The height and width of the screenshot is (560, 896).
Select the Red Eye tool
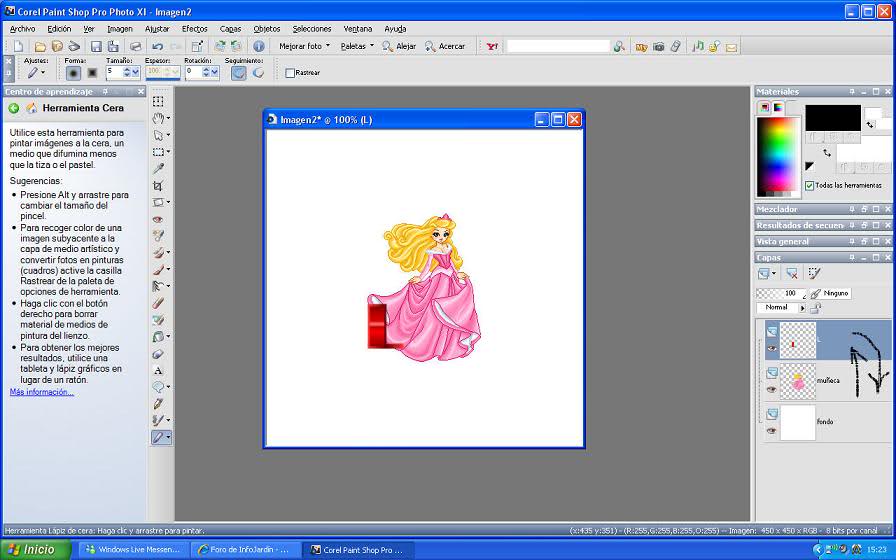coord(158,219)
